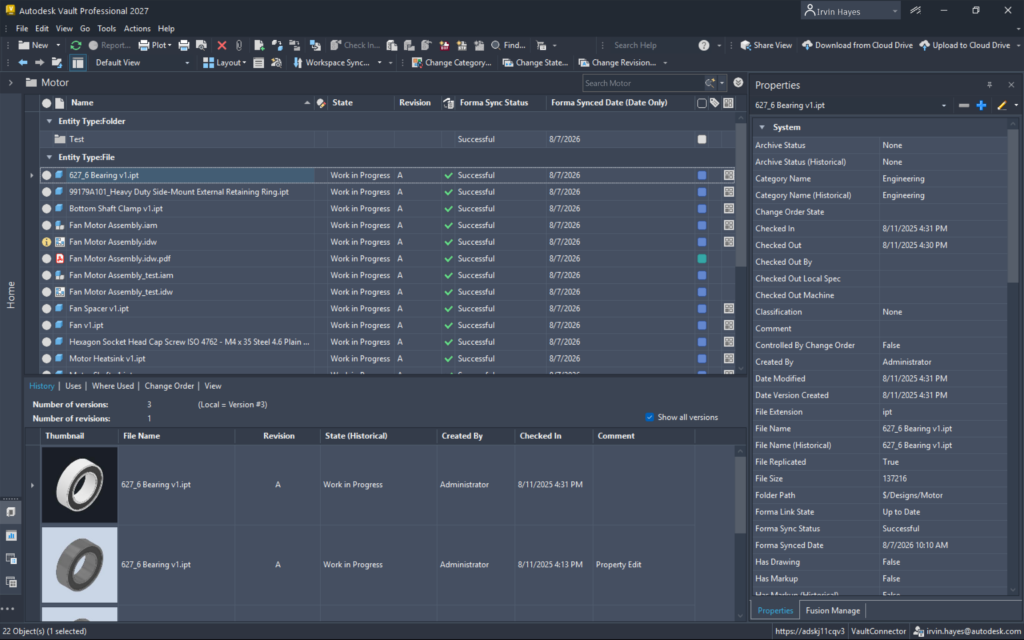The width and height of the screenshot is (1024, 640).
Task: Click the Workspace Sync button
Action: [x=332, y=63]
